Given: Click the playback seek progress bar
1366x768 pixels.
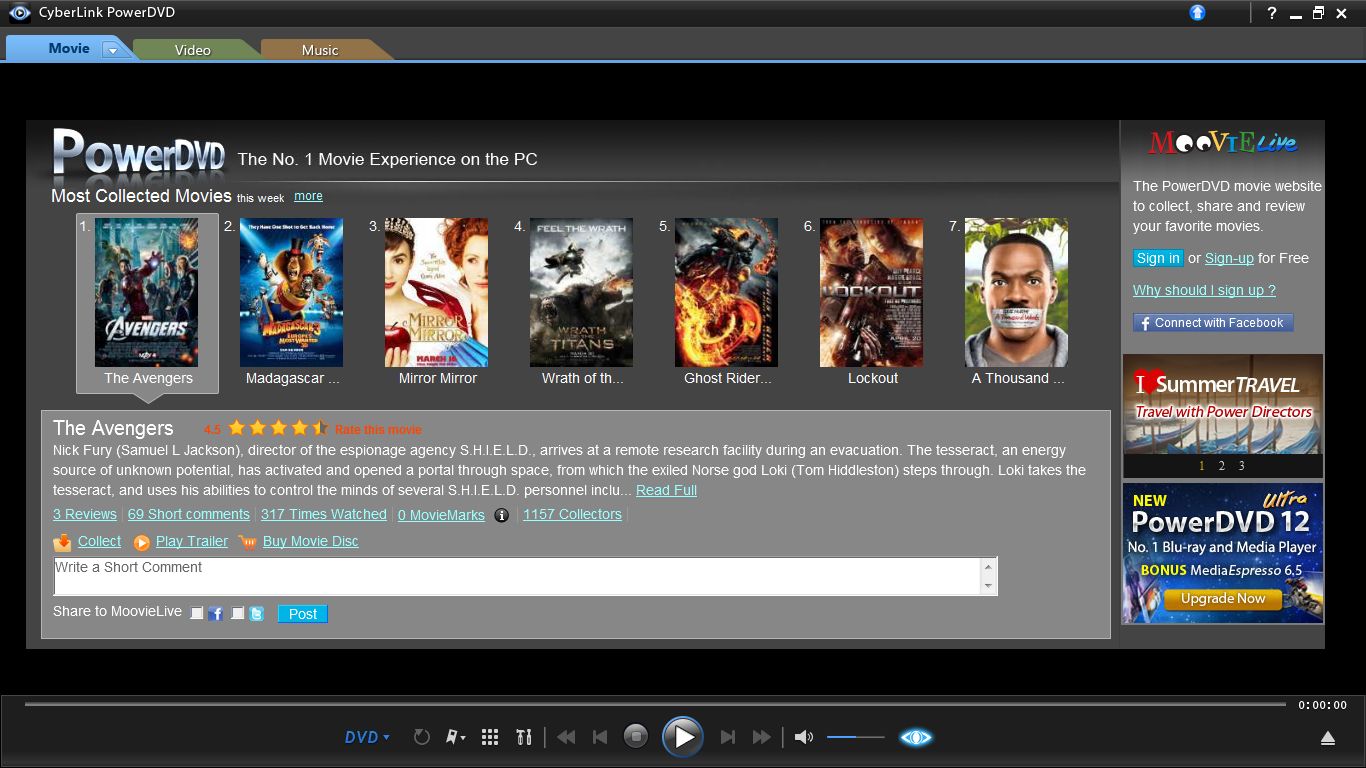Looking at the screenshot, I should [x=655, y=704].
